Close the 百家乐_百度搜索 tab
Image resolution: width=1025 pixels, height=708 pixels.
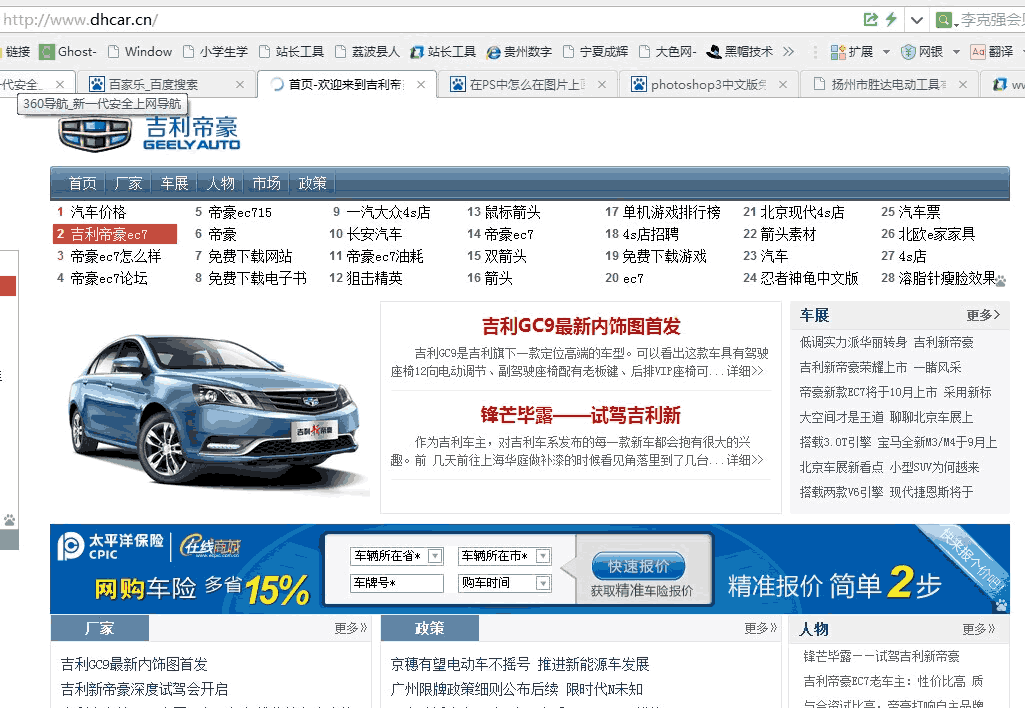[240, 85]
